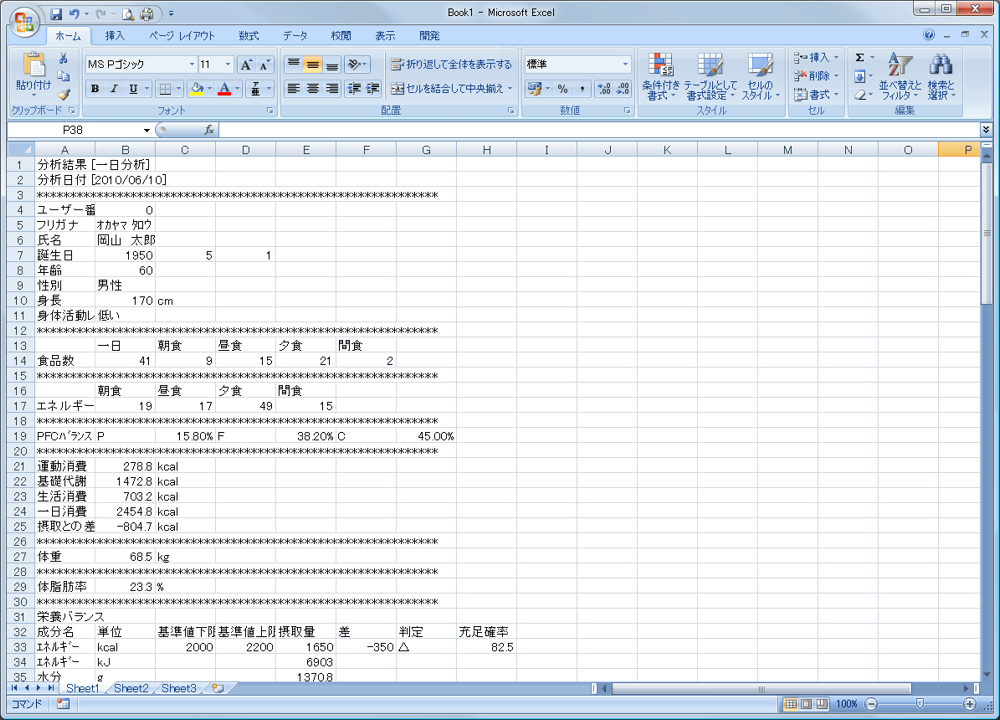Zoom in with the plus button
This screenshot has height=720, width=1000.
(969, 704)
